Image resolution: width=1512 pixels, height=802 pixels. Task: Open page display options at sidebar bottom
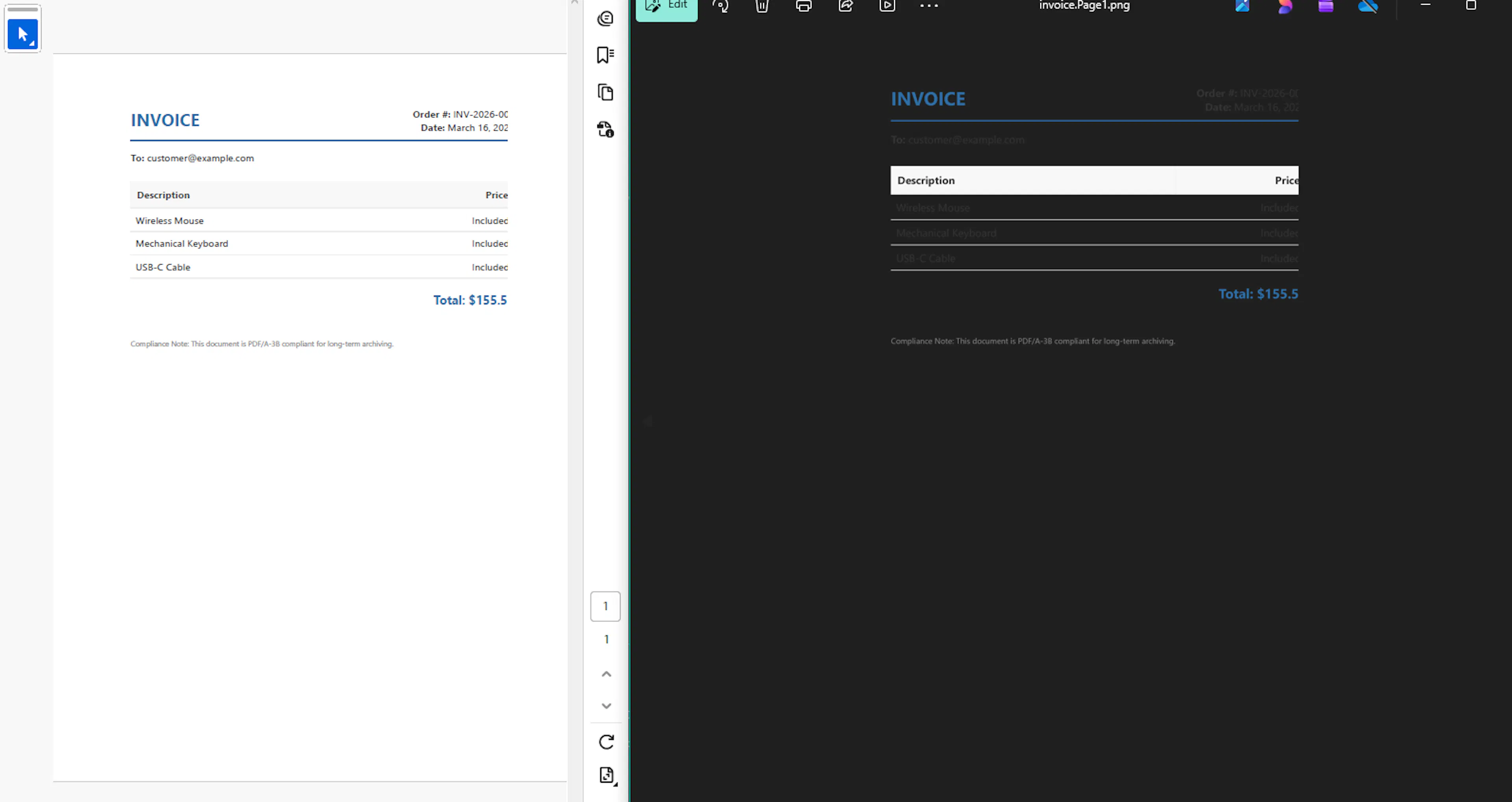[x=607, y=776]
